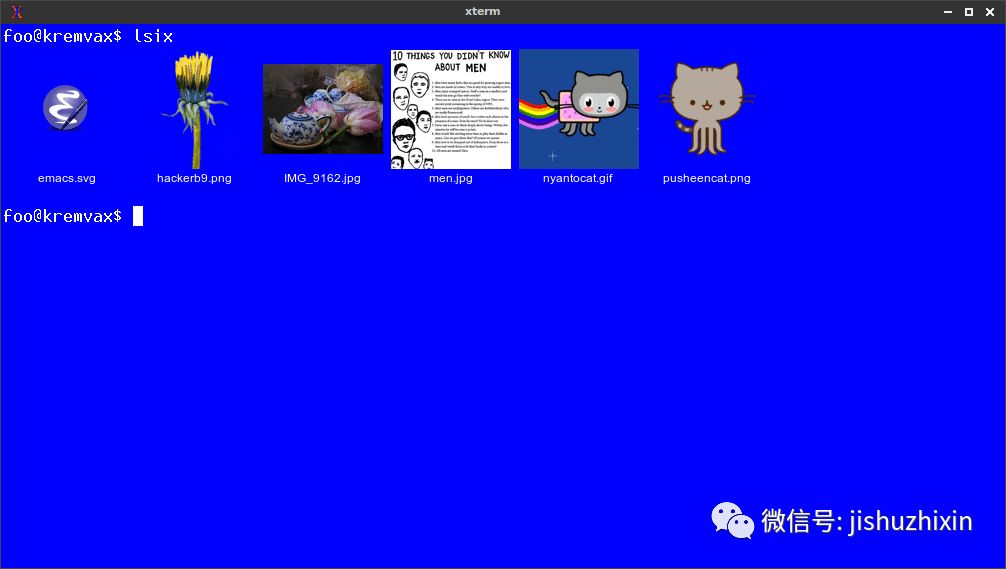Click the terminal cursor at the prompt

click(138, 216)
